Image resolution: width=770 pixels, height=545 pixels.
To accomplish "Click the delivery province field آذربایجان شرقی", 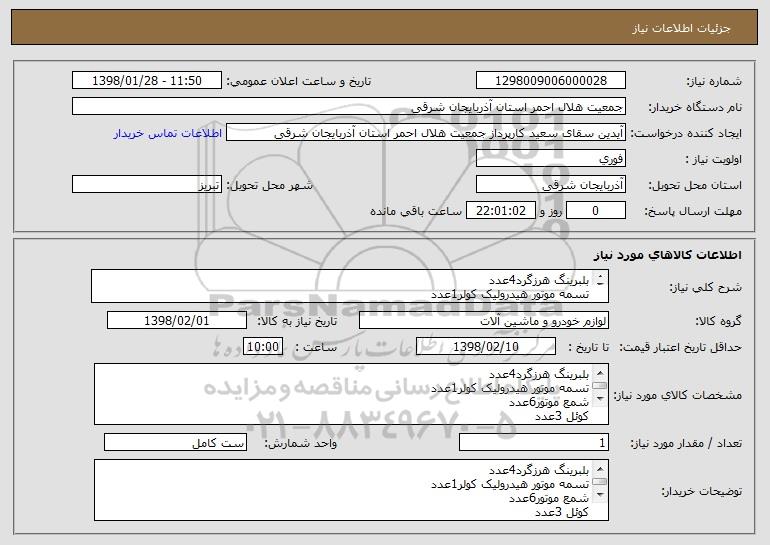I will [550, 185].
